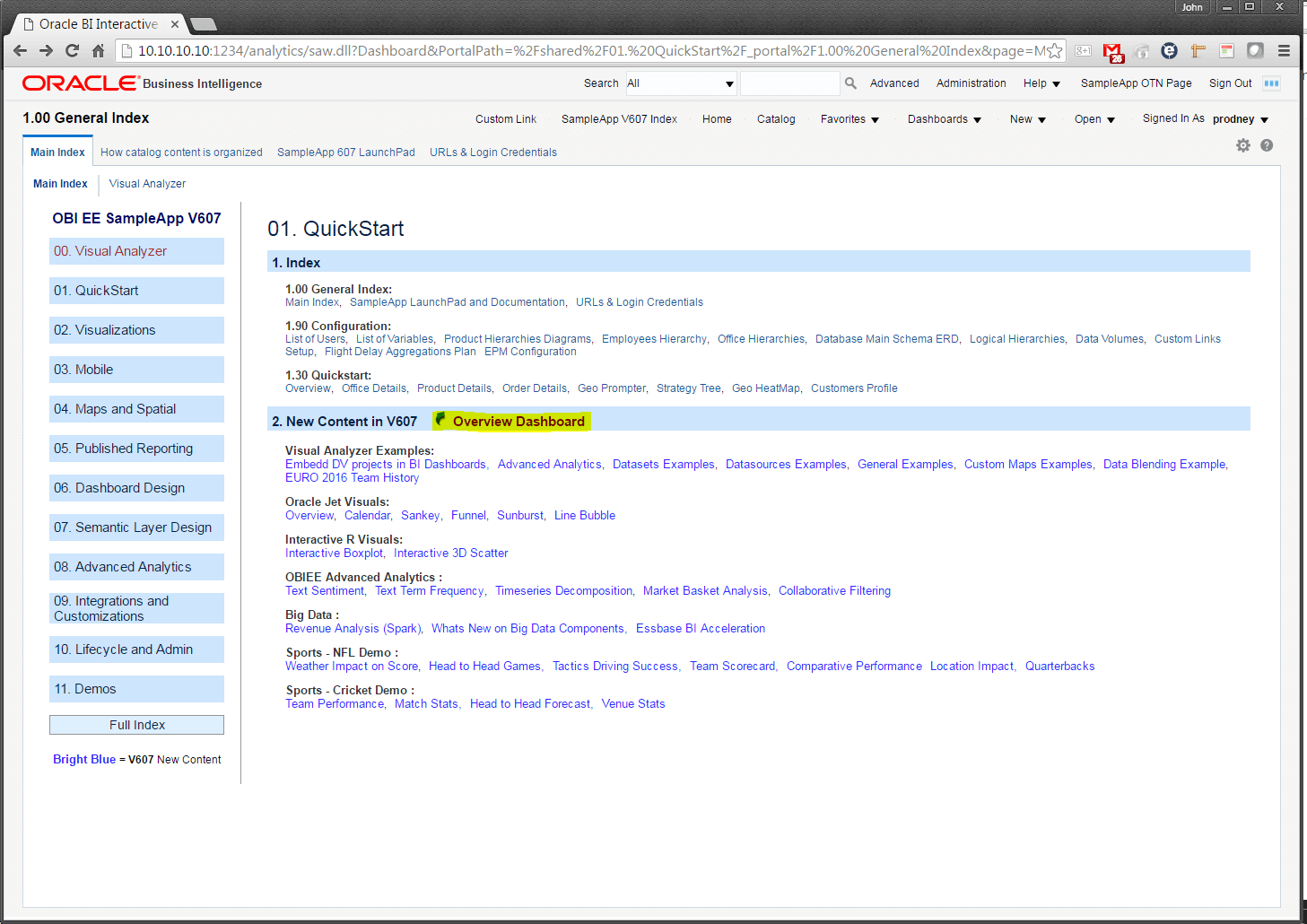Click the dashboard help question mark icon

click(1267, 145)
